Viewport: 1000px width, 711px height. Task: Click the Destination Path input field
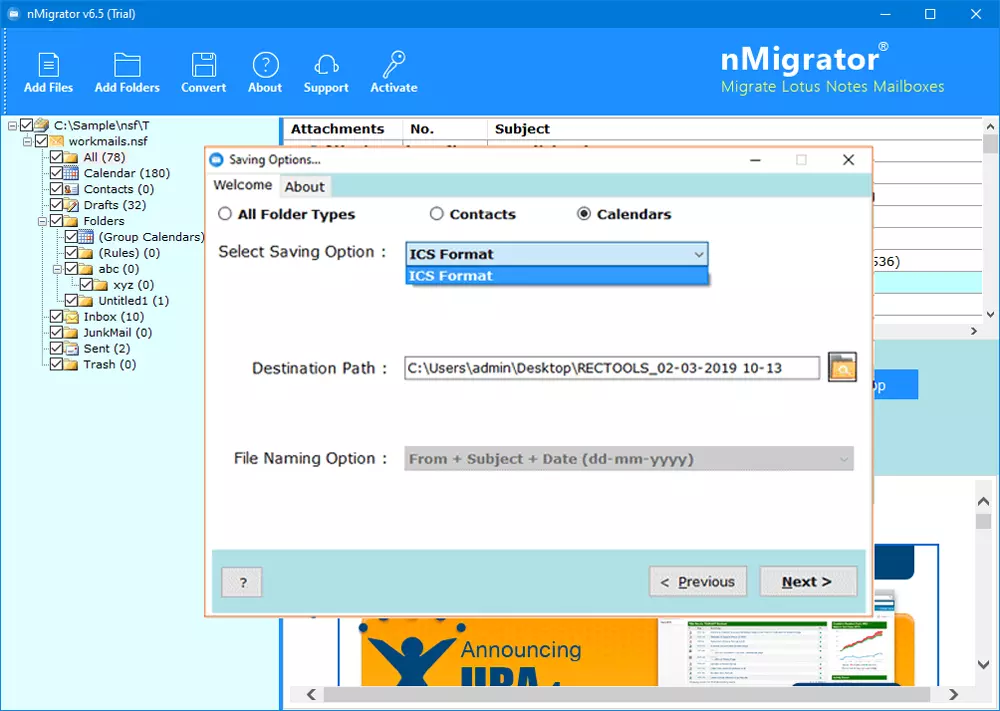(x=612, y=368)
